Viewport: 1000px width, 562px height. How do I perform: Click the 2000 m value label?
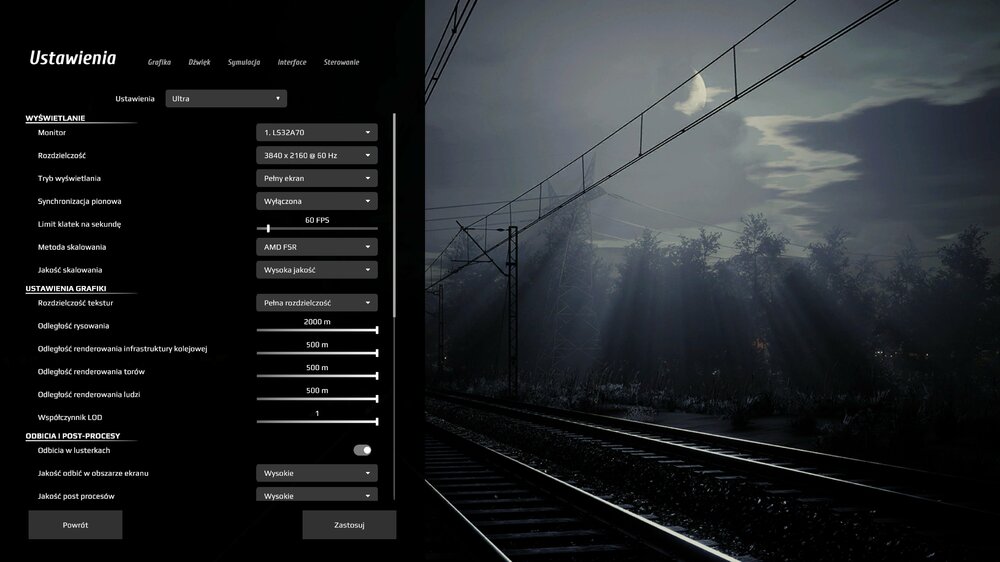coord(317,322)
